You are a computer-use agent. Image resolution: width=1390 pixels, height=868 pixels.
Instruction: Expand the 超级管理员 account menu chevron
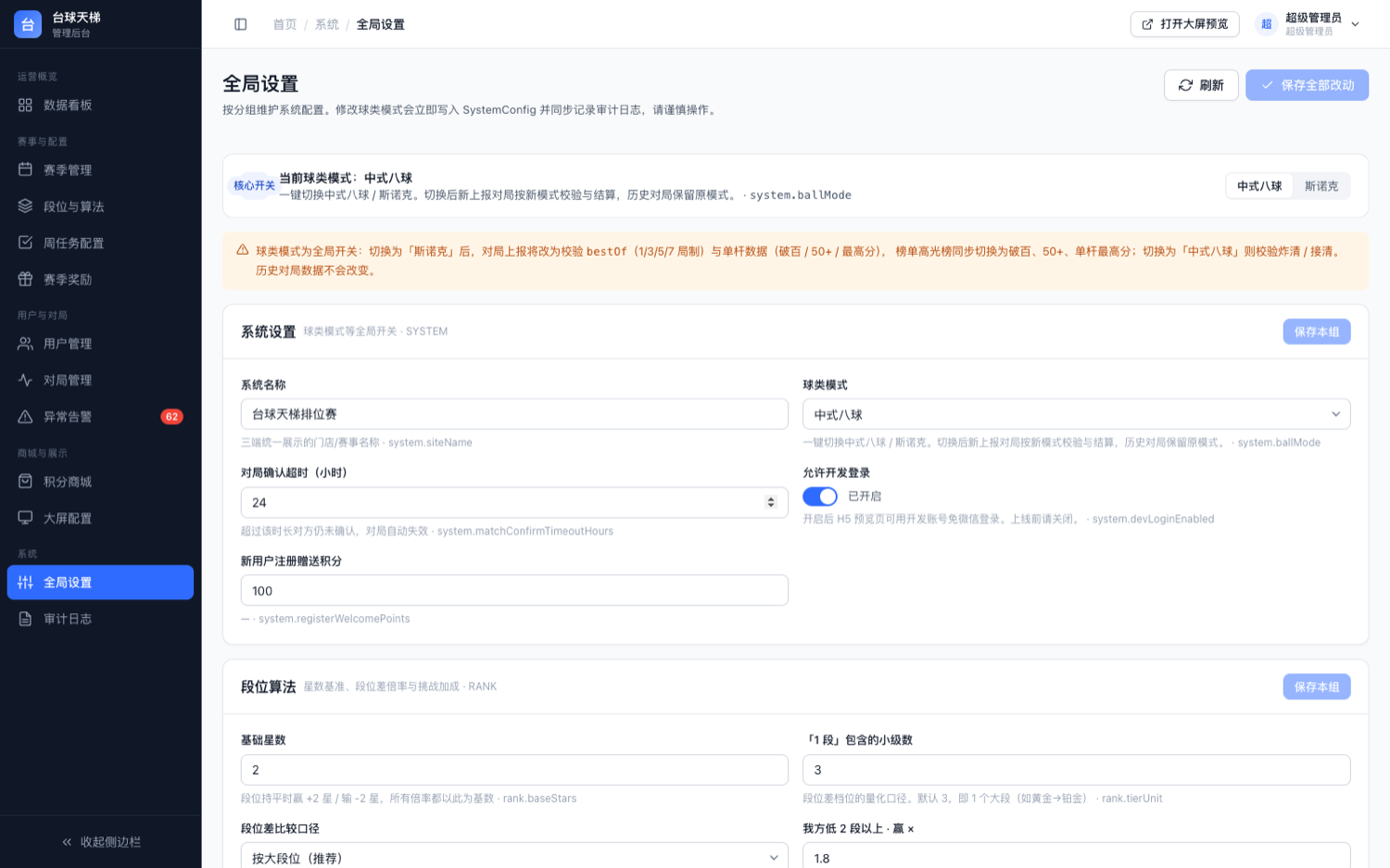point(1355,24)
